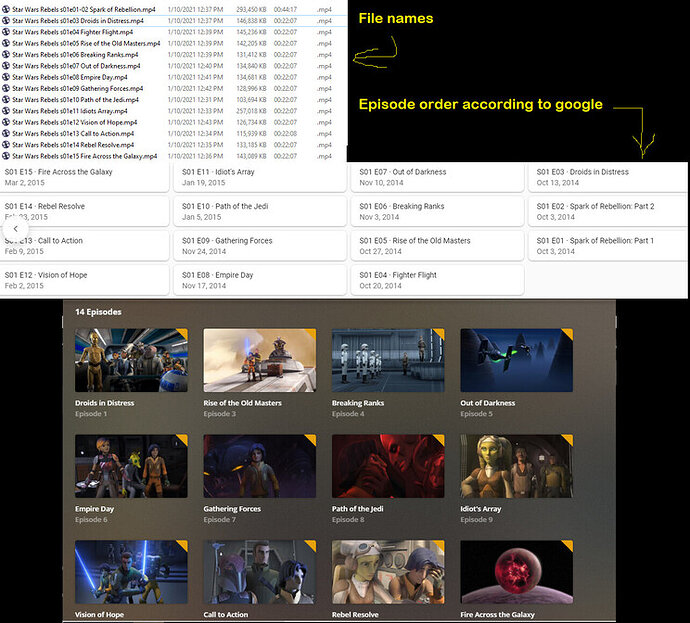Click file icon of Rebel Resolve.mp4
This screenshot has width=690, height=623.
pos(6,145)
